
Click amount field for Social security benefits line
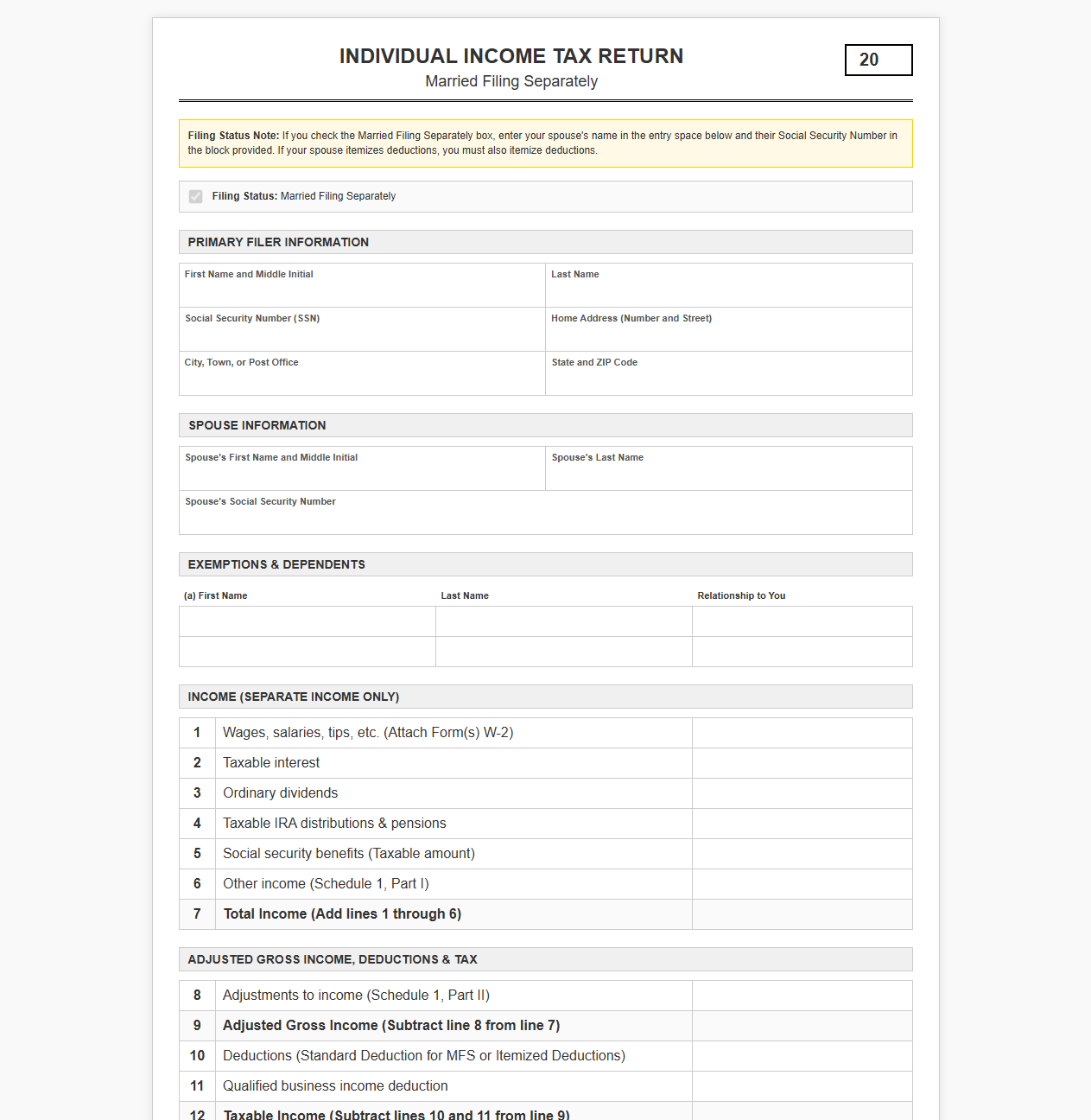pos(802,854)
